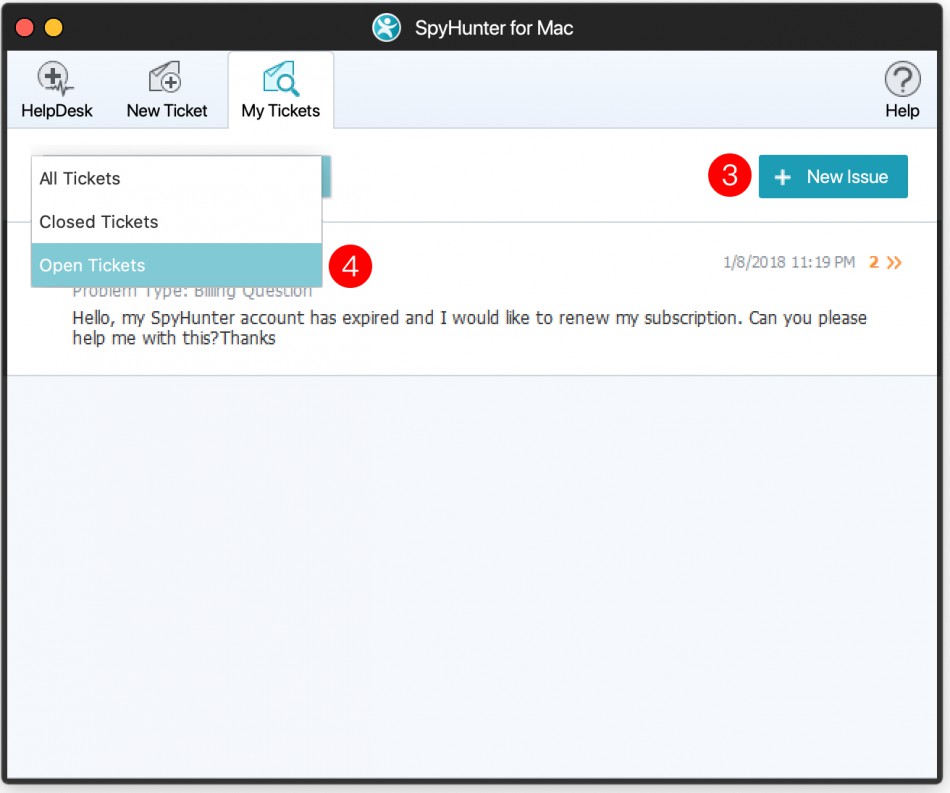Minimize the window using the yellow button
Viewport: 950px width, 793px height.
point(53,28)
